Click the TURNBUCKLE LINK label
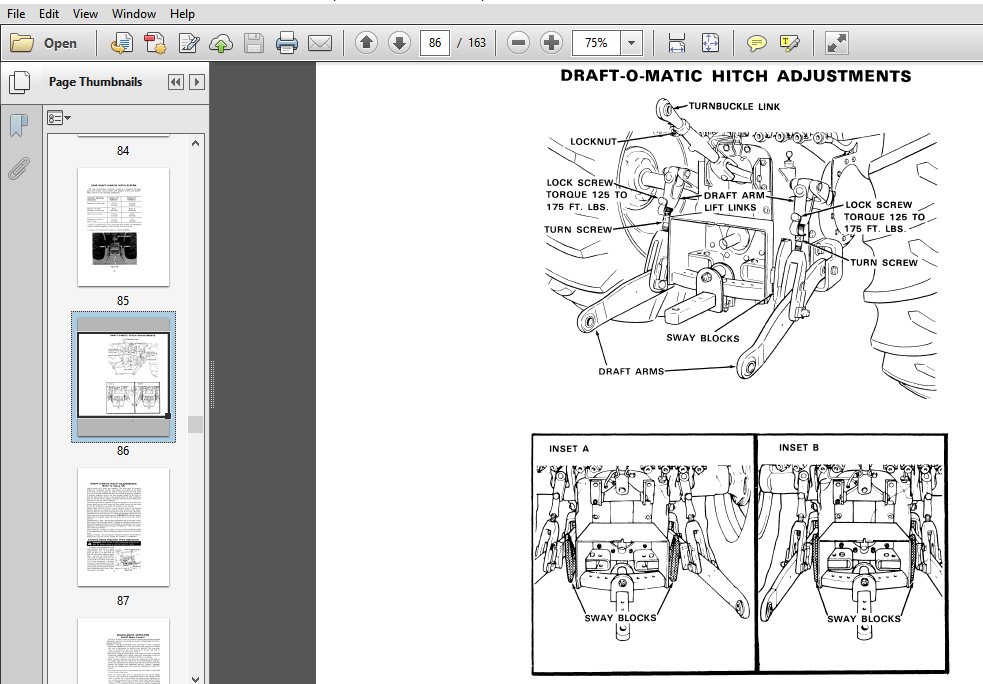 coord(734,107)
